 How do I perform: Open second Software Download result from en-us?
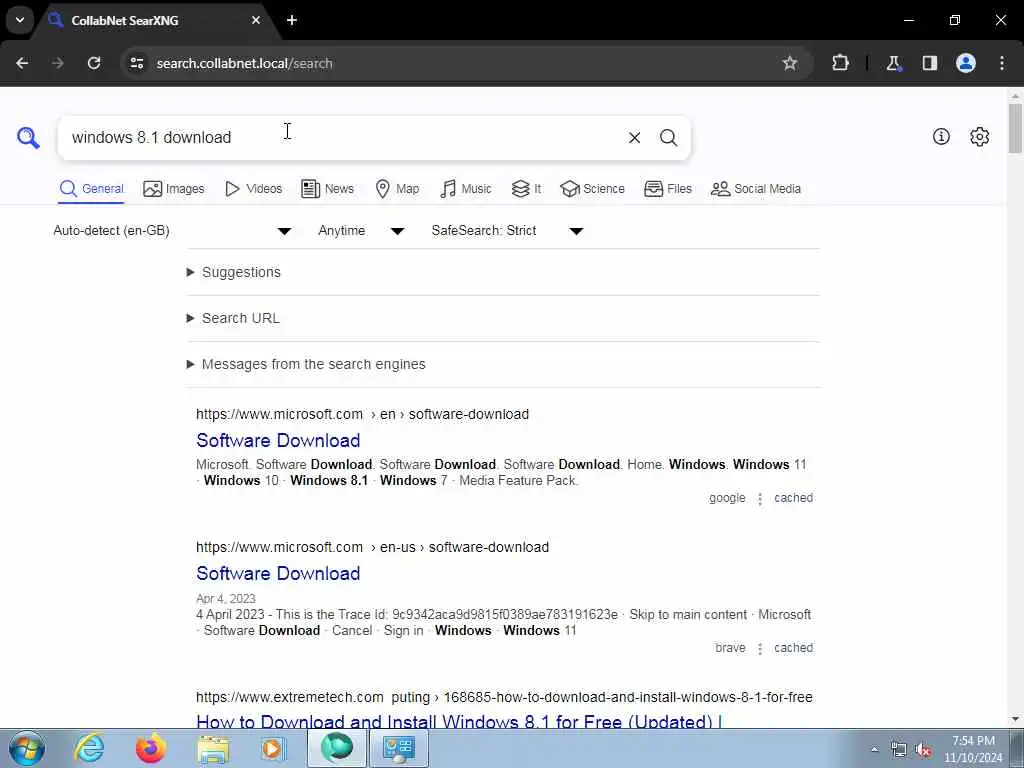(278, 573)
